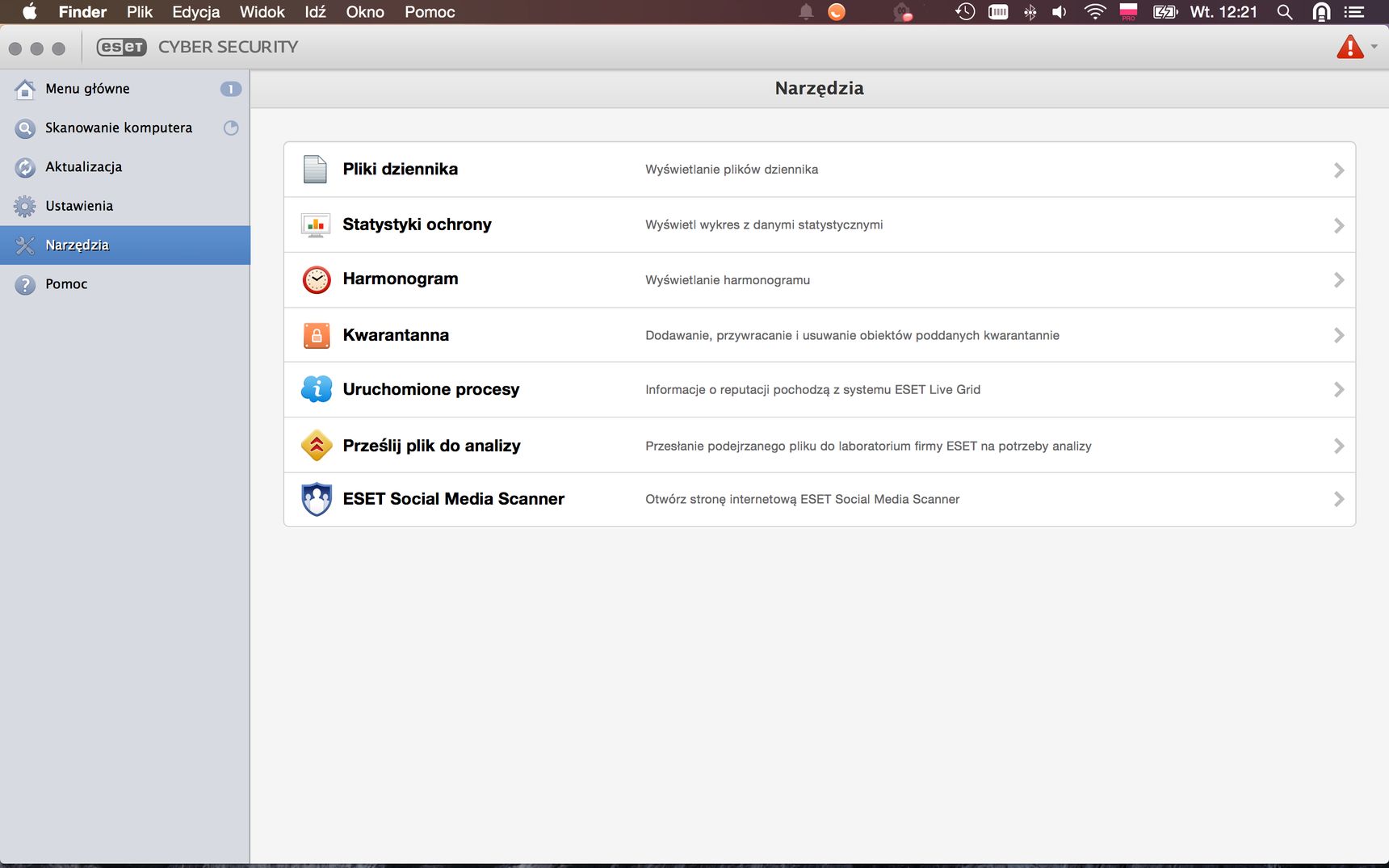Open the Widok menu
Image resolution: width=1389 pixels, height=868 pixels.
tap(262, 11)
